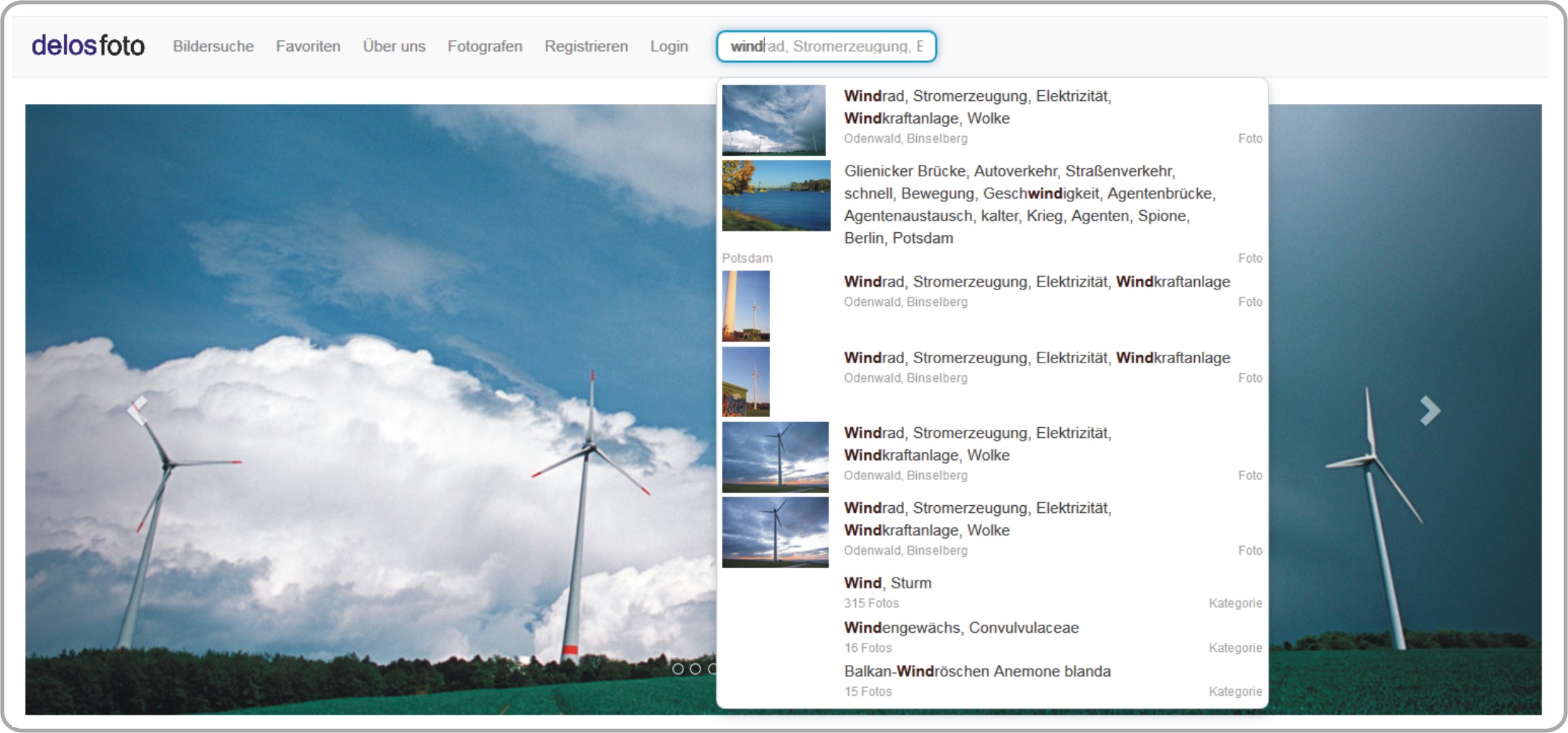This screenshot has height=733, width=1568.
Task: Open the Glienicker Brücke lake thumbnail
Action: click(776, 196)
